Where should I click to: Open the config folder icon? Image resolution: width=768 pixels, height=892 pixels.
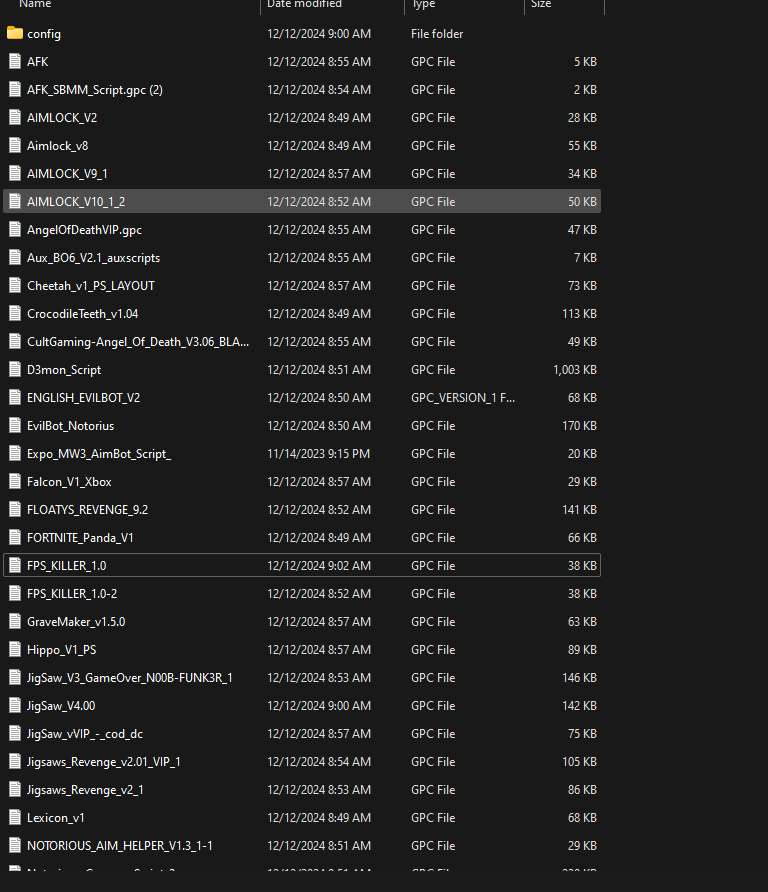click(15, 34)
